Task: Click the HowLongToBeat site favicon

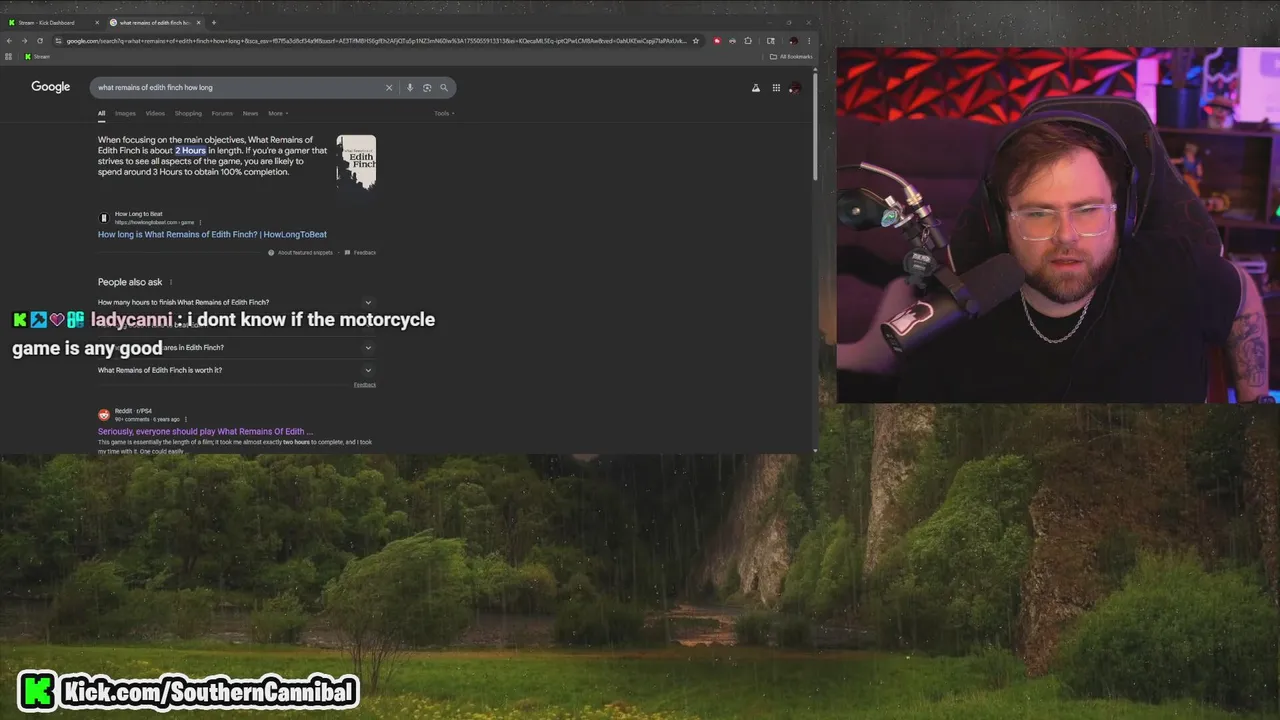Action: click(x=103, y=218)
